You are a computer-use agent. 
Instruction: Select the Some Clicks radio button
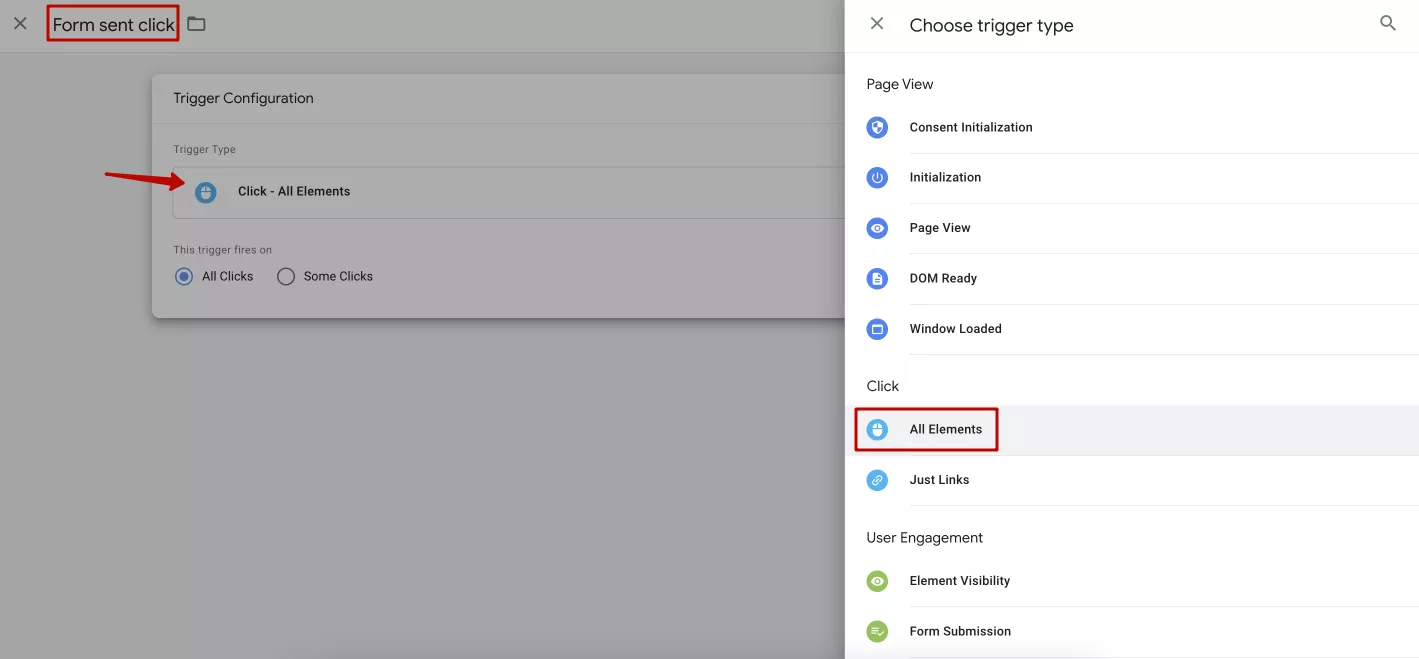click(x=286, y=276)
